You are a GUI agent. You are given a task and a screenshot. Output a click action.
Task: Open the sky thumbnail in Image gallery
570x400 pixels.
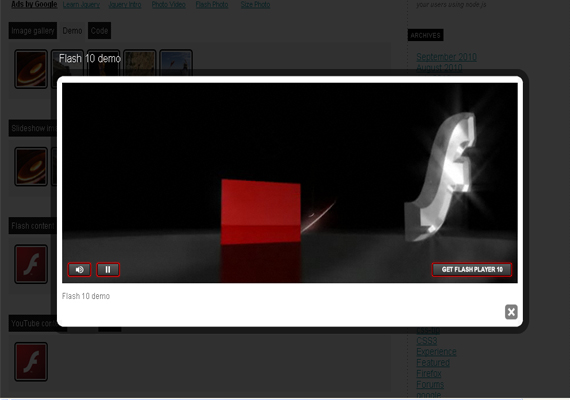coord(176,63)
